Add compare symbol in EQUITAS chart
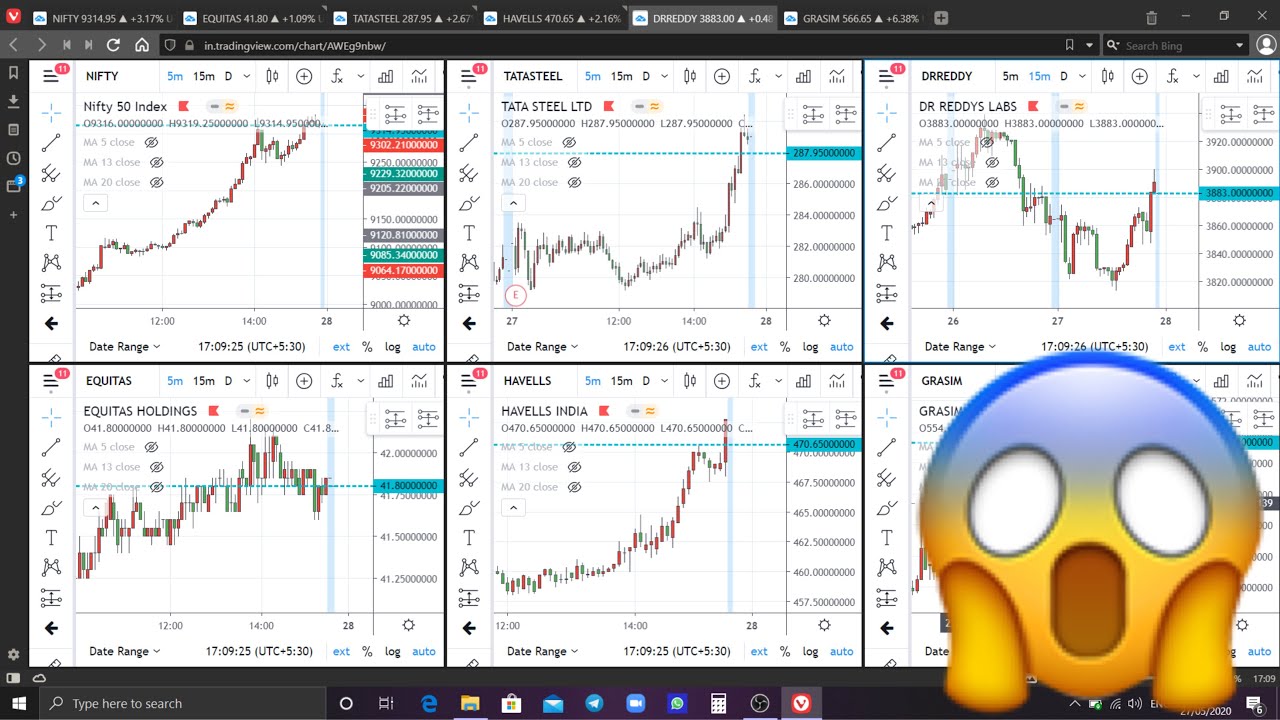1280x720 pixels. click(304, 381)
